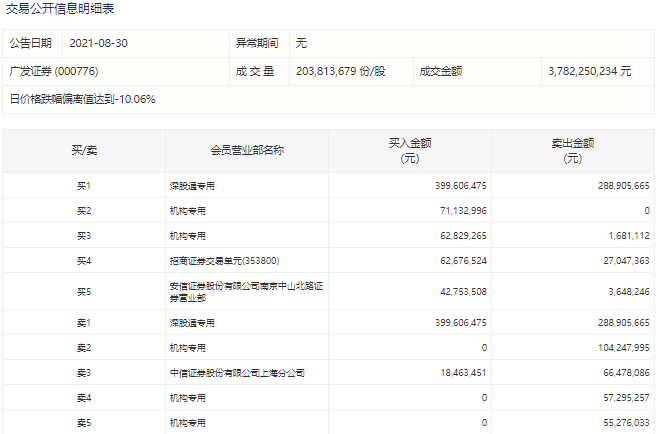
Task: Select the 卖3 row label
Action: coord(84,373)
